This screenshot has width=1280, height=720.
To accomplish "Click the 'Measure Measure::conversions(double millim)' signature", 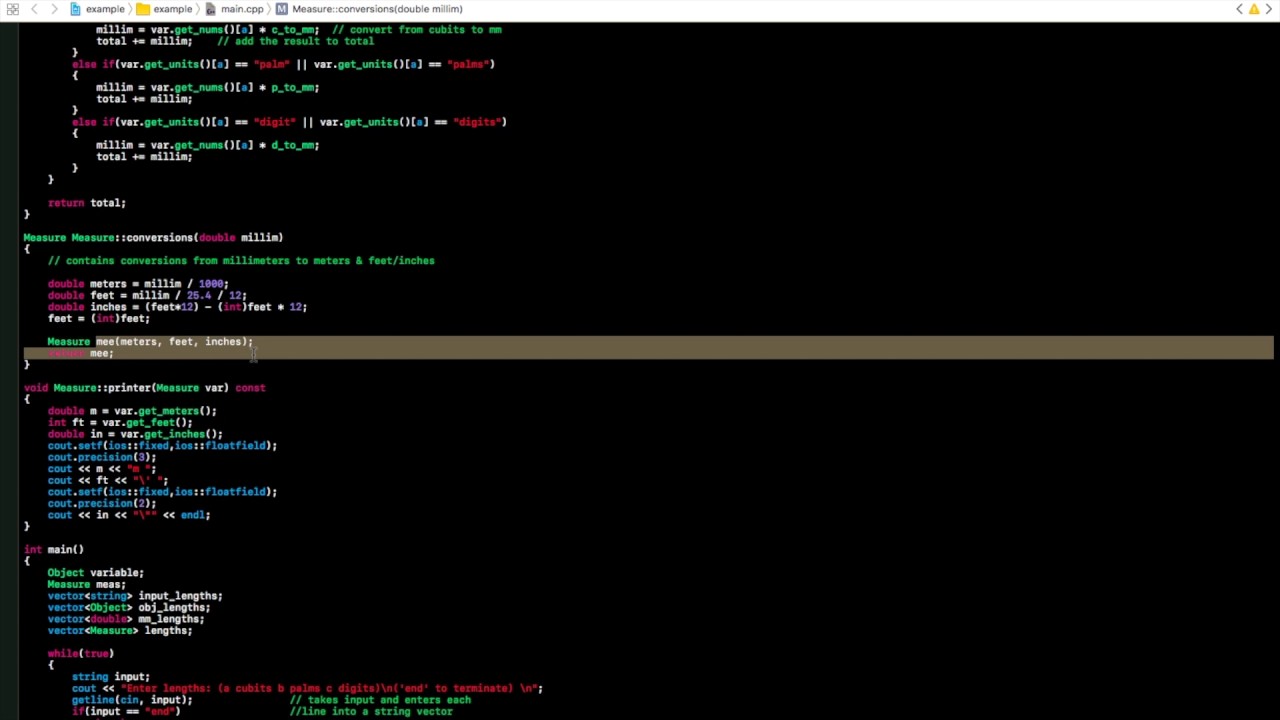I will point(153,238).
